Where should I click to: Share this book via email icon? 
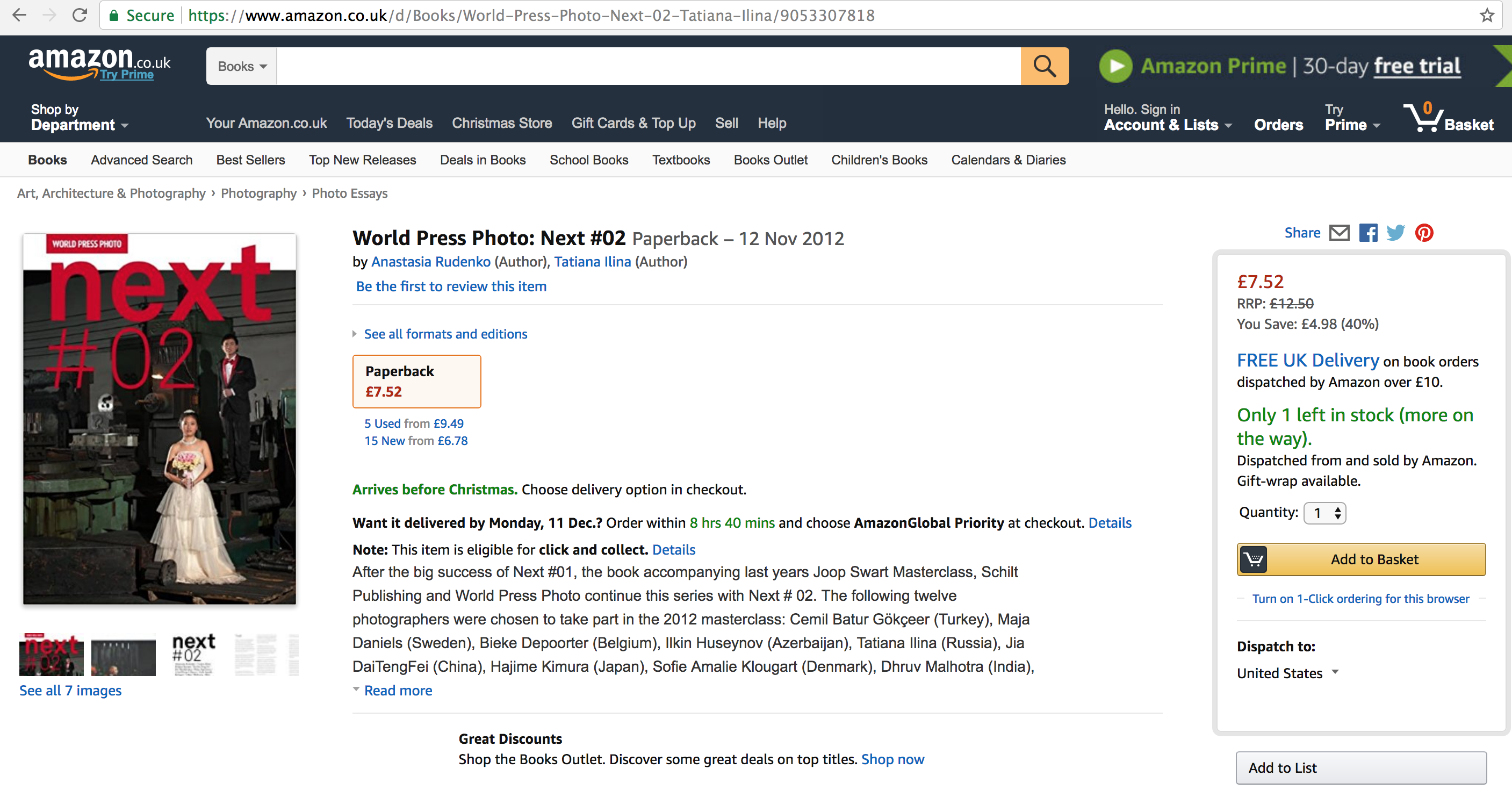coord(1339,233)
